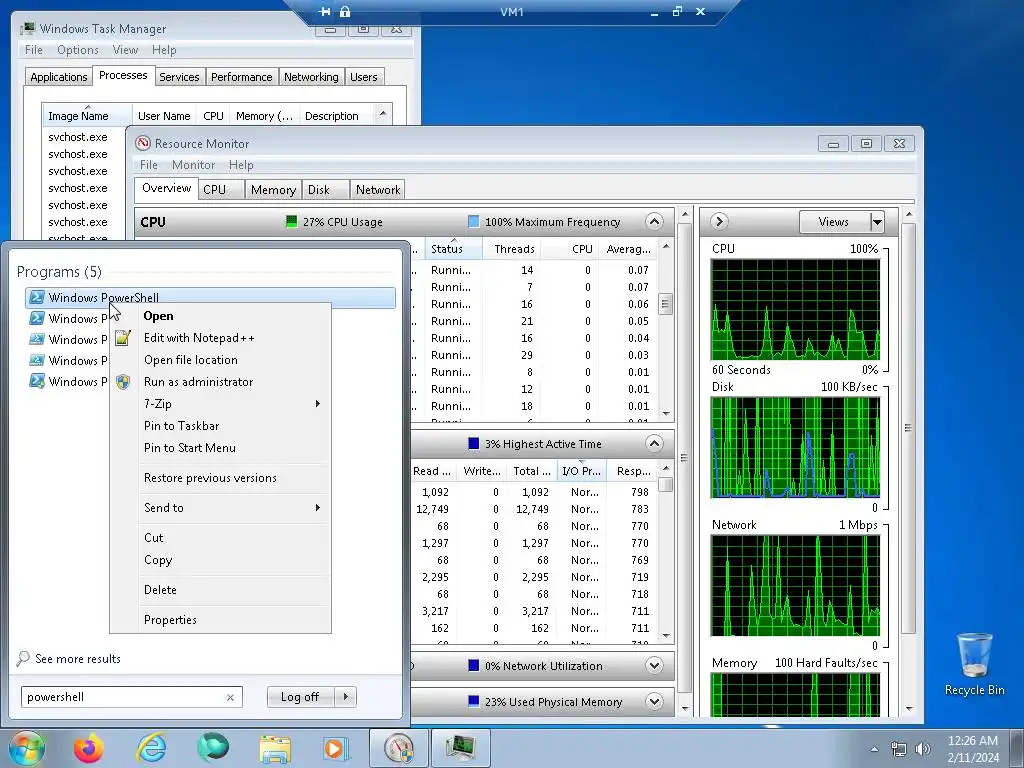Open the Log off options arrow
This screenshot has height=768, width=1024.
[346, 697]
